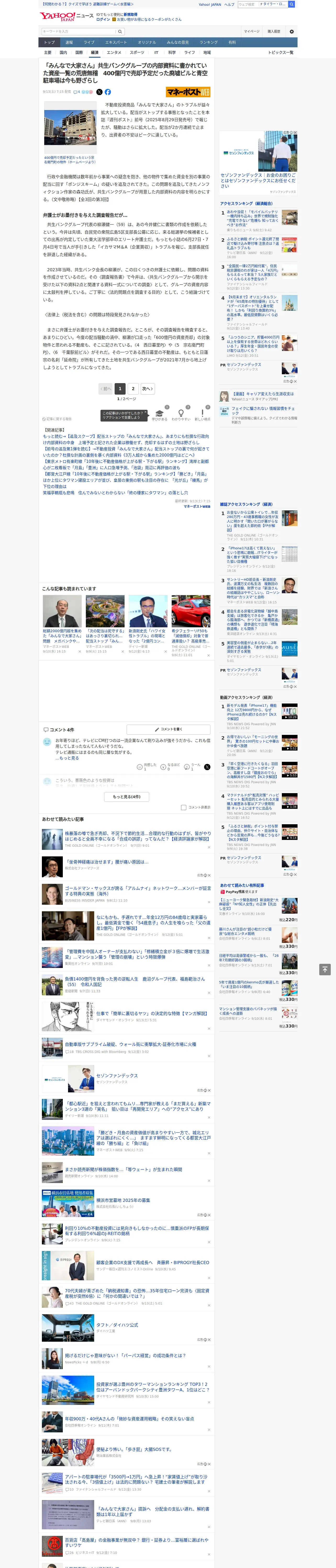The height and width of the screenshot is (1568, 336).
Task: Select the IT category tab
Action: [156, 52]
